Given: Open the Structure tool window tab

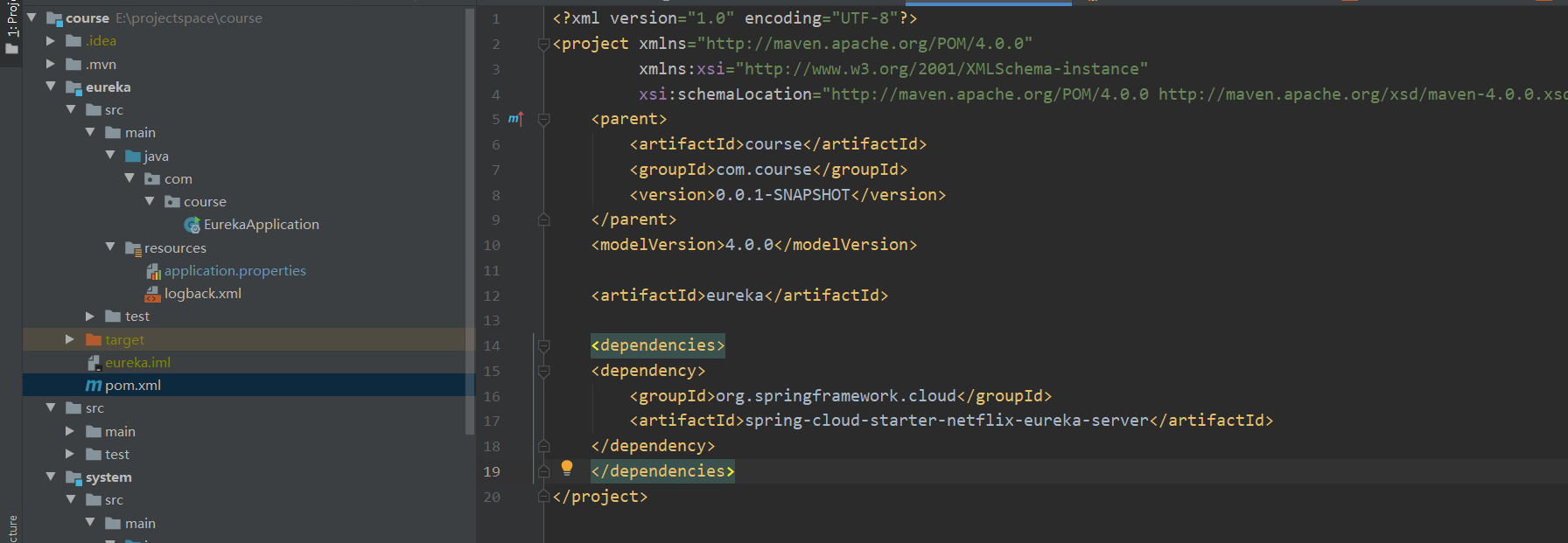Looking at the screenshot, I should coord(11,528).
